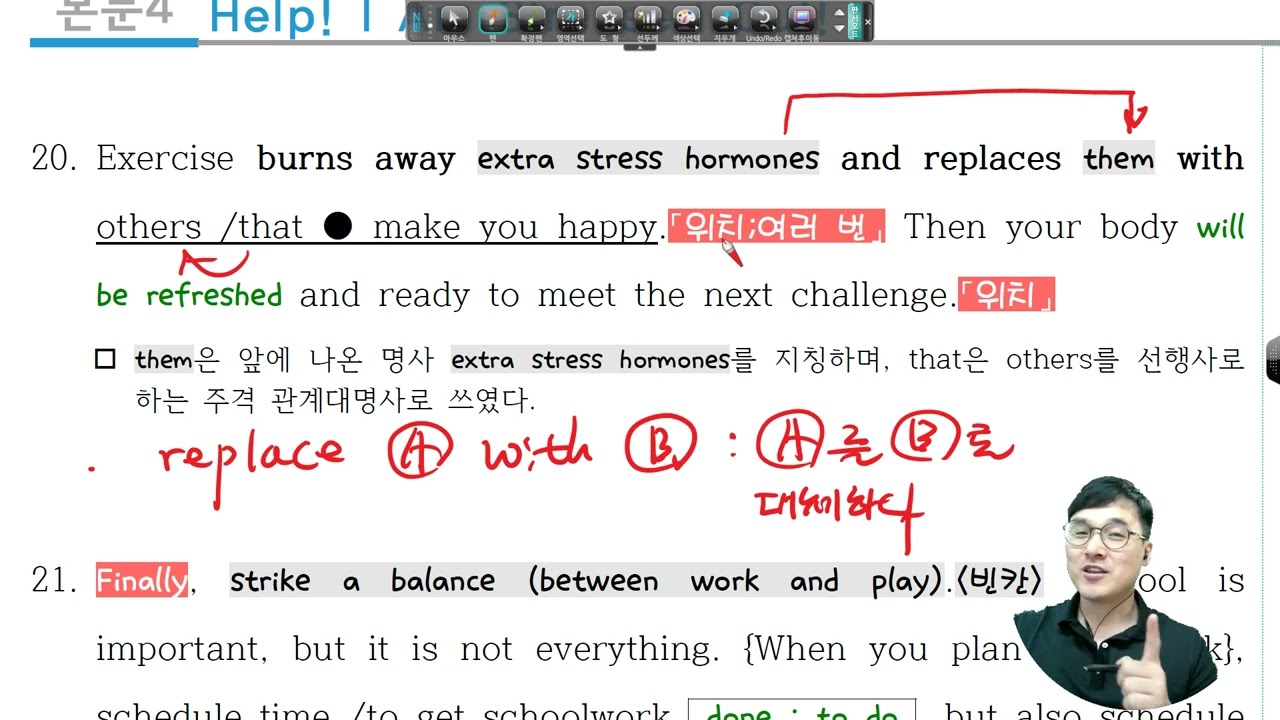Open the color selection (색상선택) palette
1280x720 pixels.
click(686, 22)
